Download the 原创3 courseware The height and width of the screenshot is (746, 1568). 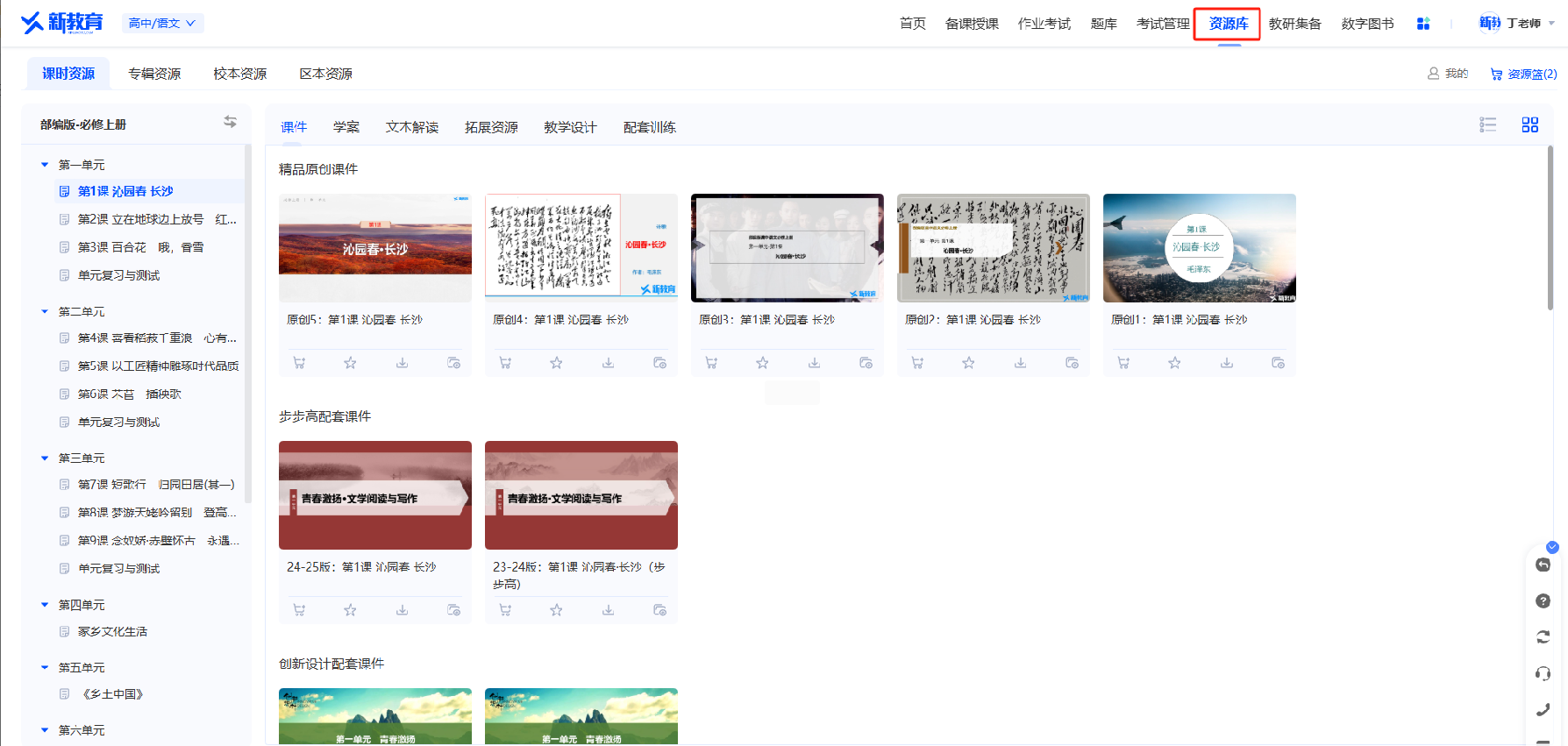point(814,363)
